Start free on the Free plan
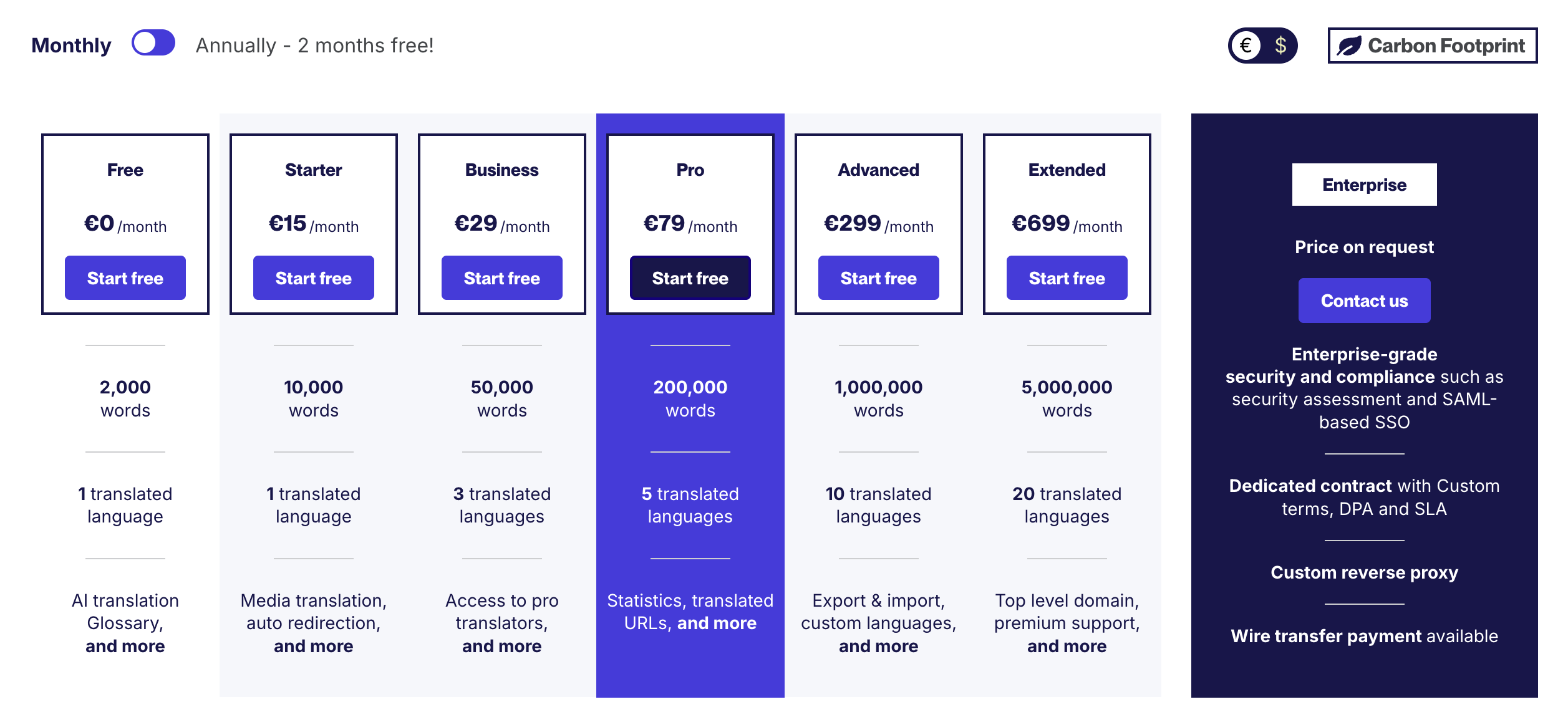 click(125, 278)
